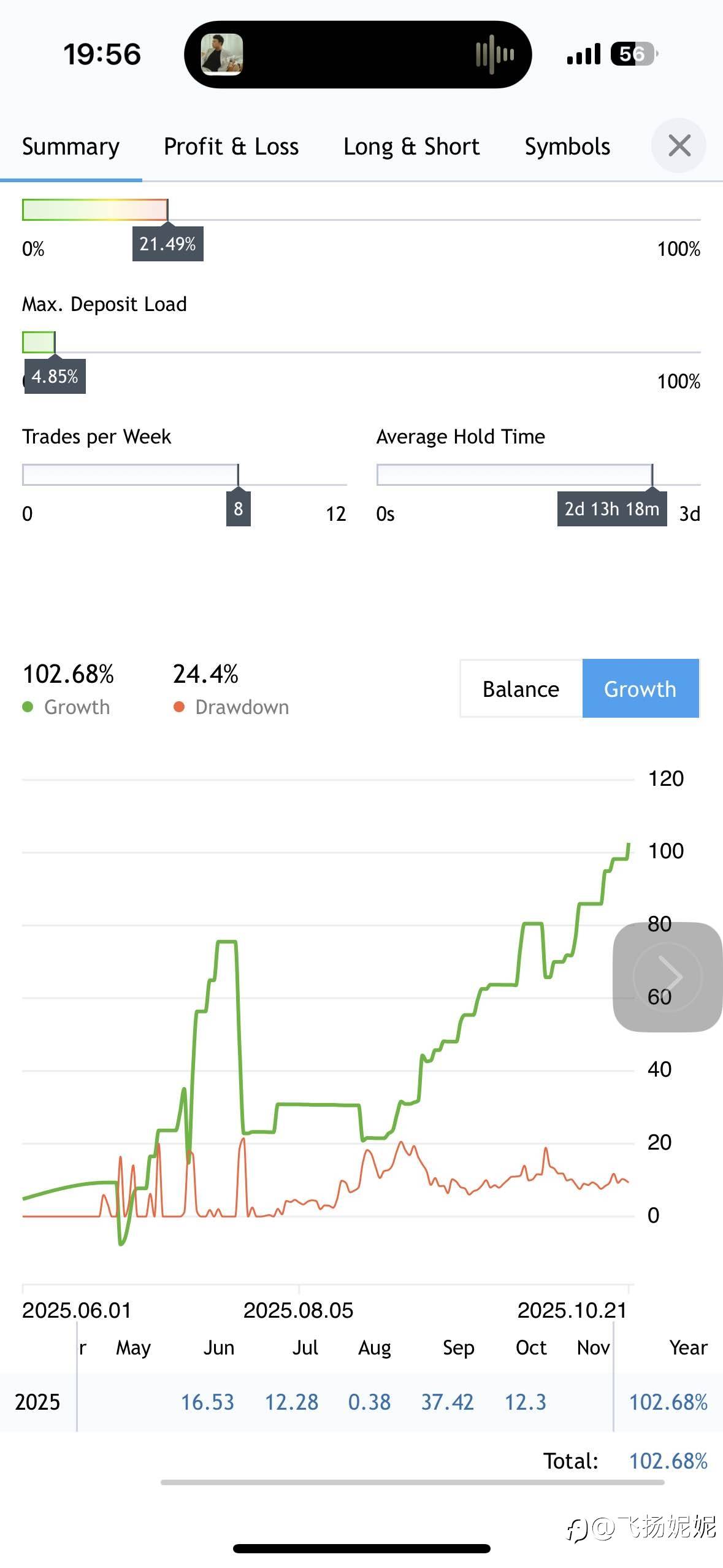723x1568 pixels.
Task: Open the Profit & Loss tab
Action: tap(231, 147)
